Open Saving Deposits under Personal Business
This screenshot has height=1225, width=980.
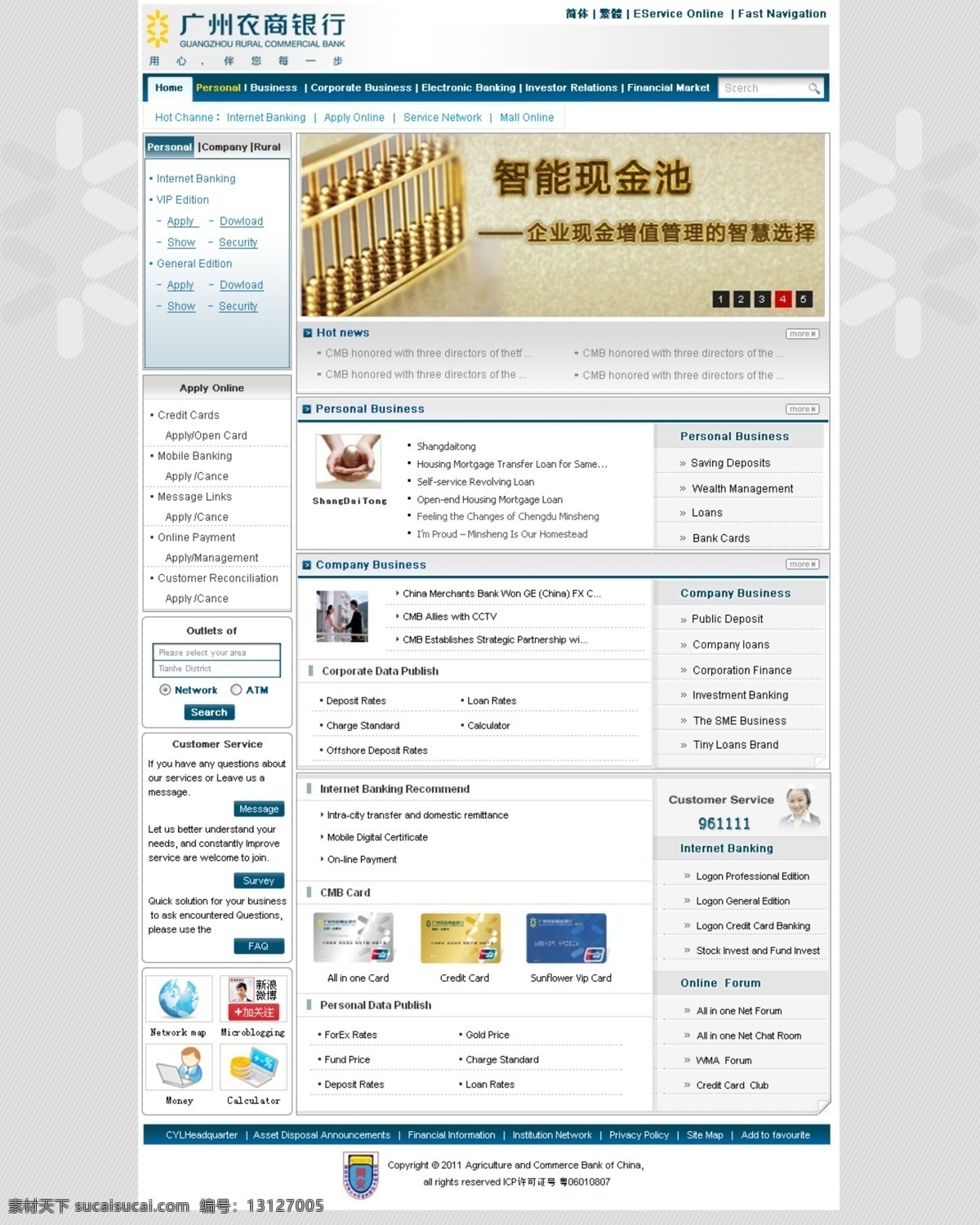point(730,463)
